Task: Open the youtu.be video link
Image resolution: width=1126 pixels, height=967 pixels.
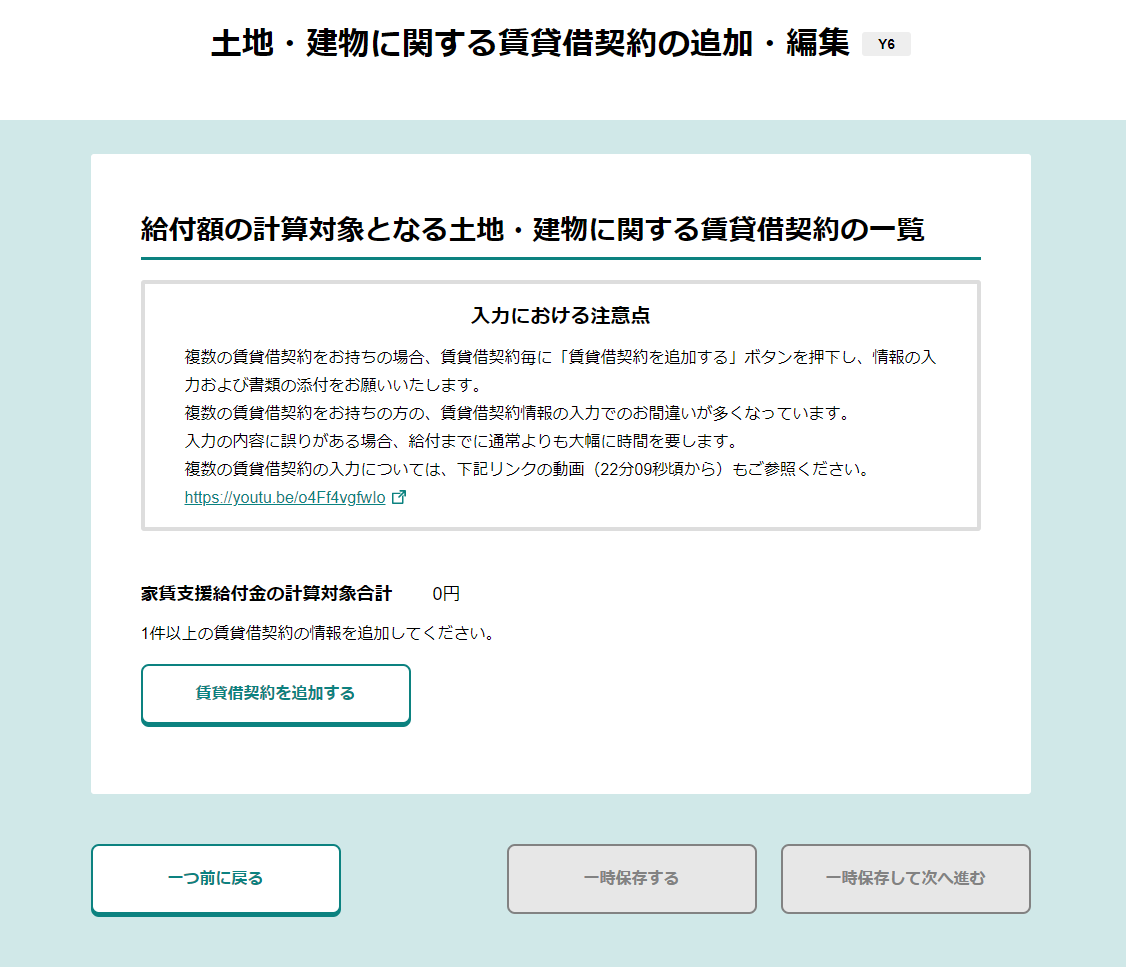Action: pyautogui.click(x=284, y=498)
